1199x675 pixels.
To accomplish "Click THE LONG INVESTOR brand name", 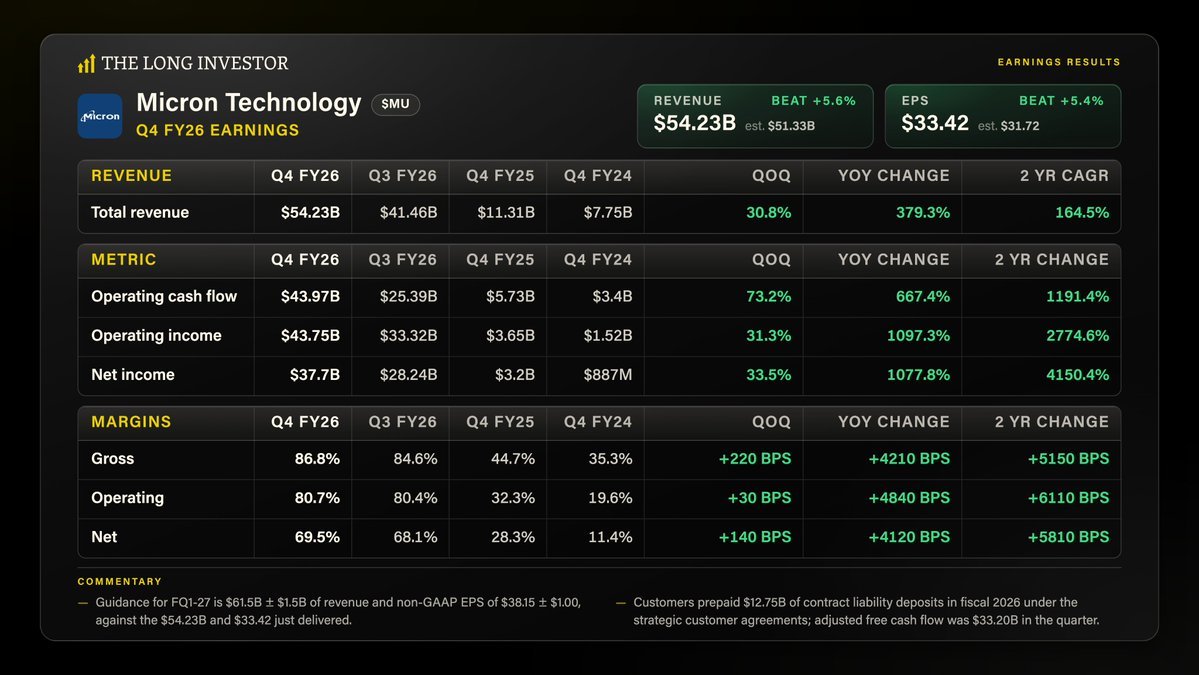I will click(x=195, y=63).
